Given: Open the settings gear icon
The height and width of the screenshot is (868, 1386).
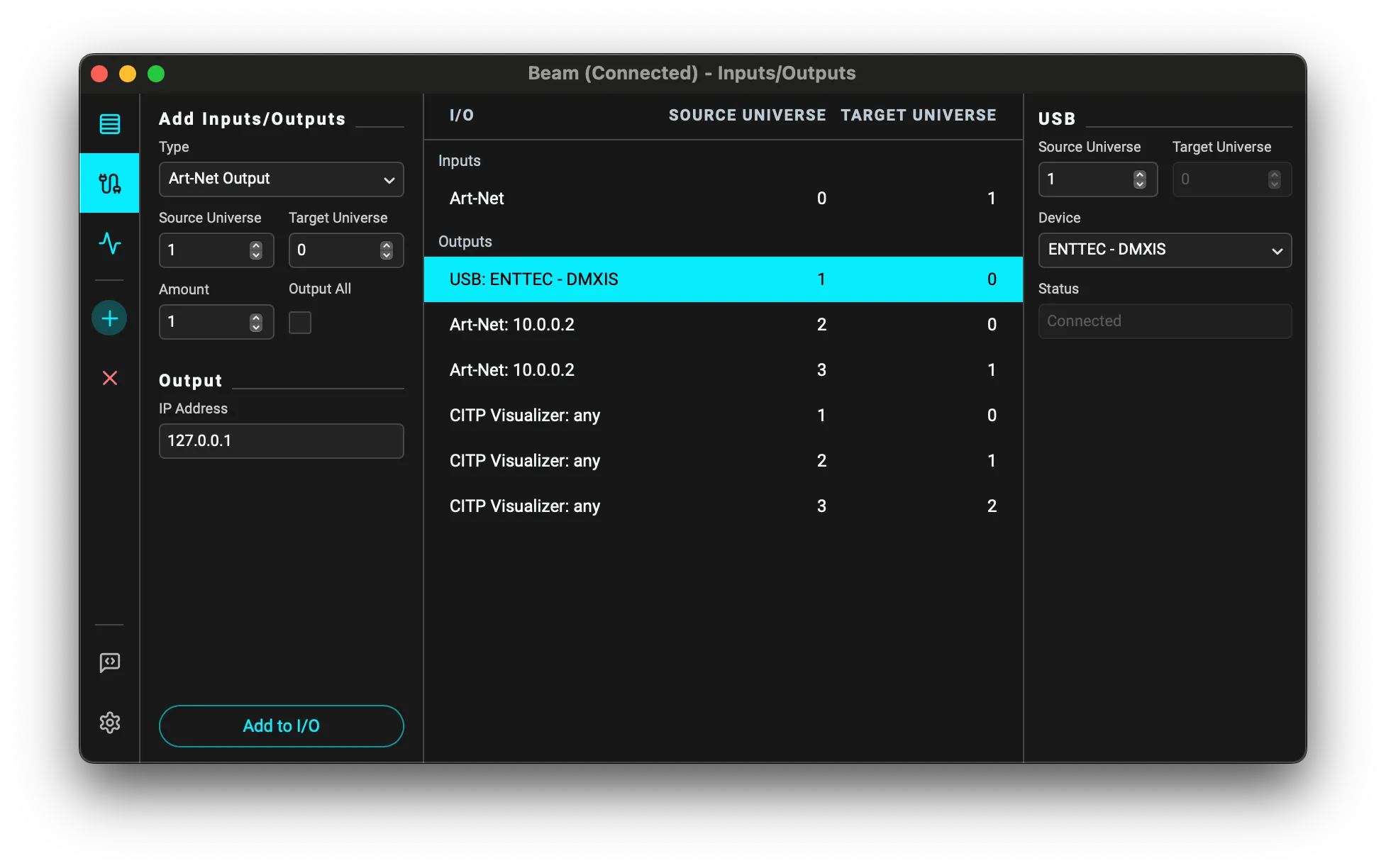Looking at the screenshot, I should 109,723.
